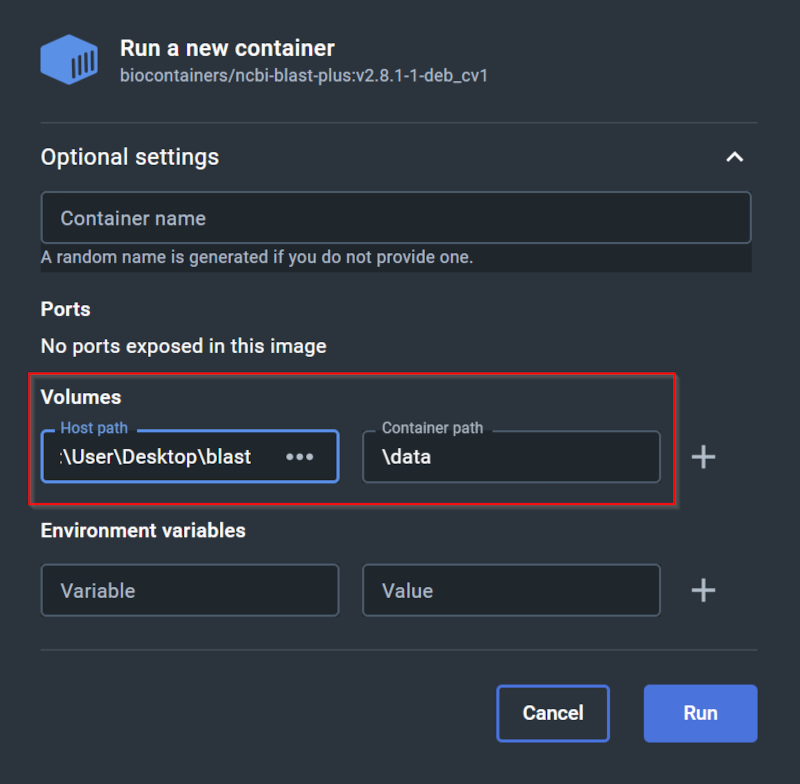Click the Environment variables section label
800x784 pixels.
click(143, 530)
